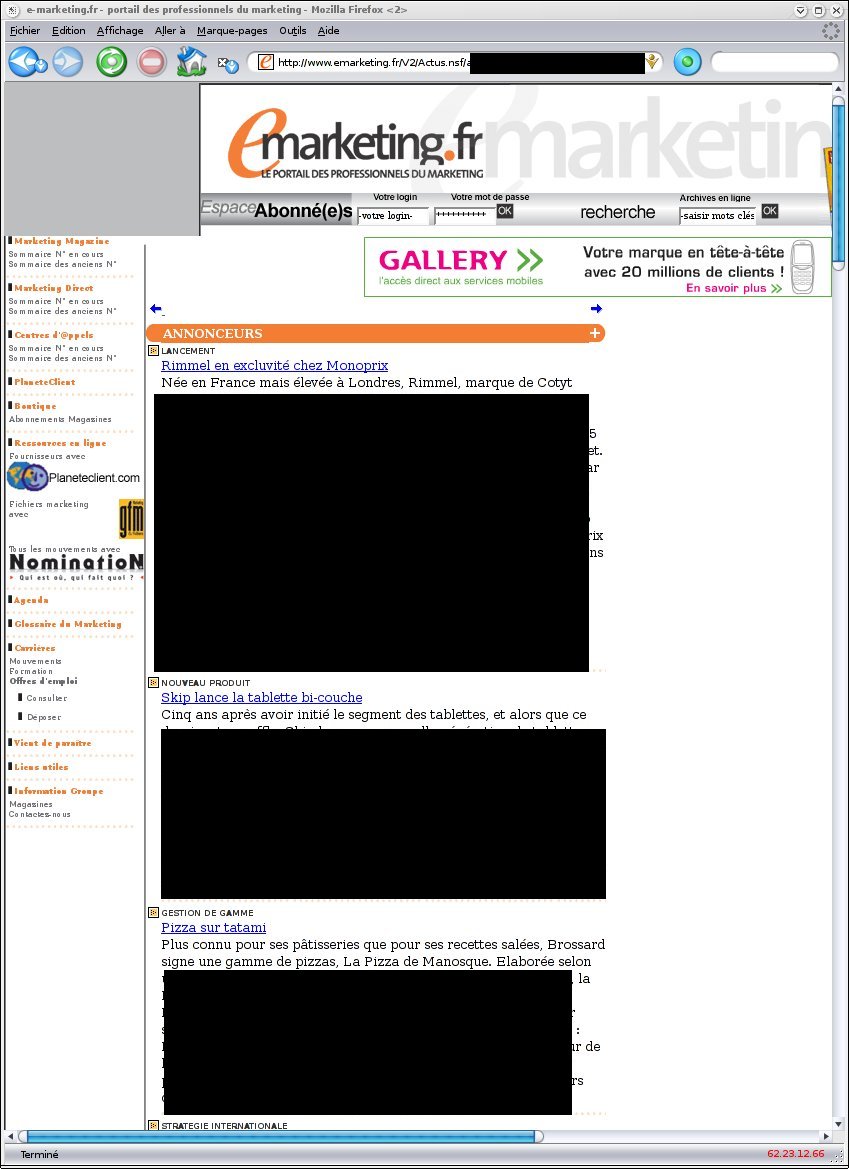Open the Back button history dropdown arrow
Screen dimensions: 849x1169
[x=42, y=66]
